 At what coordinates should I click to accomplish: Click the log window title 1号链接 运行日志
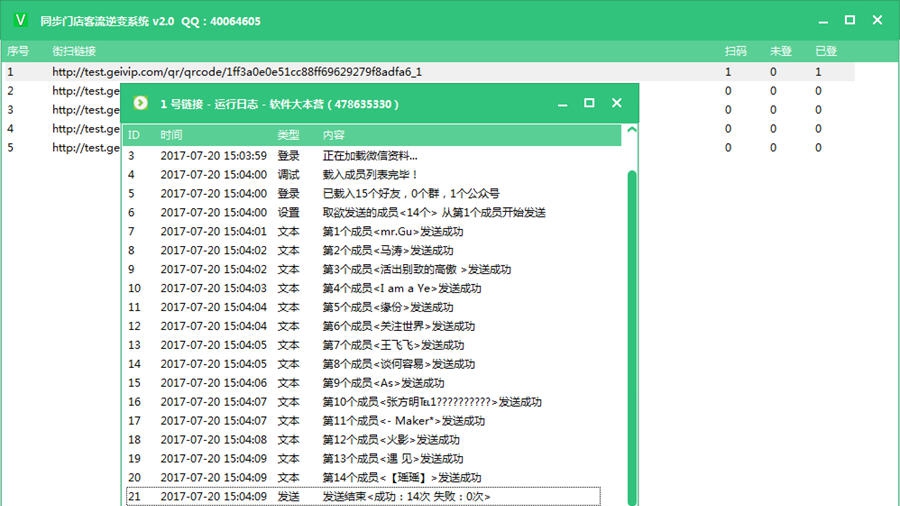279,104
